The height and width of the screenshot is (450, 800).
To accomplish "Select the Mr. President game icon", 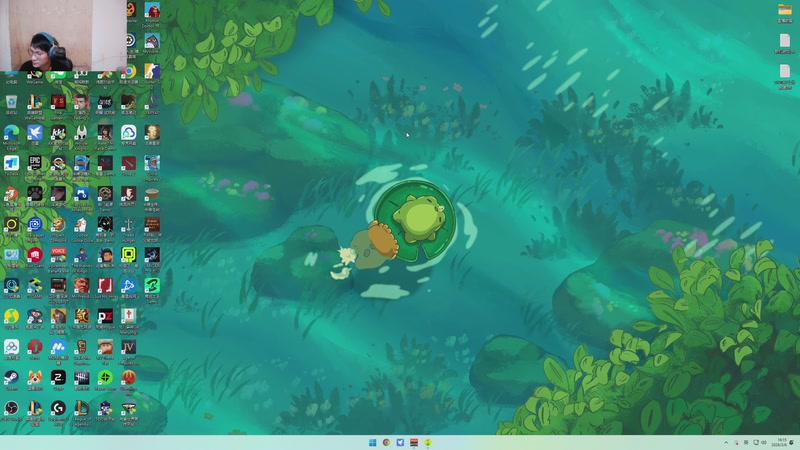I will pyautogui.click(x=82, y=286).
